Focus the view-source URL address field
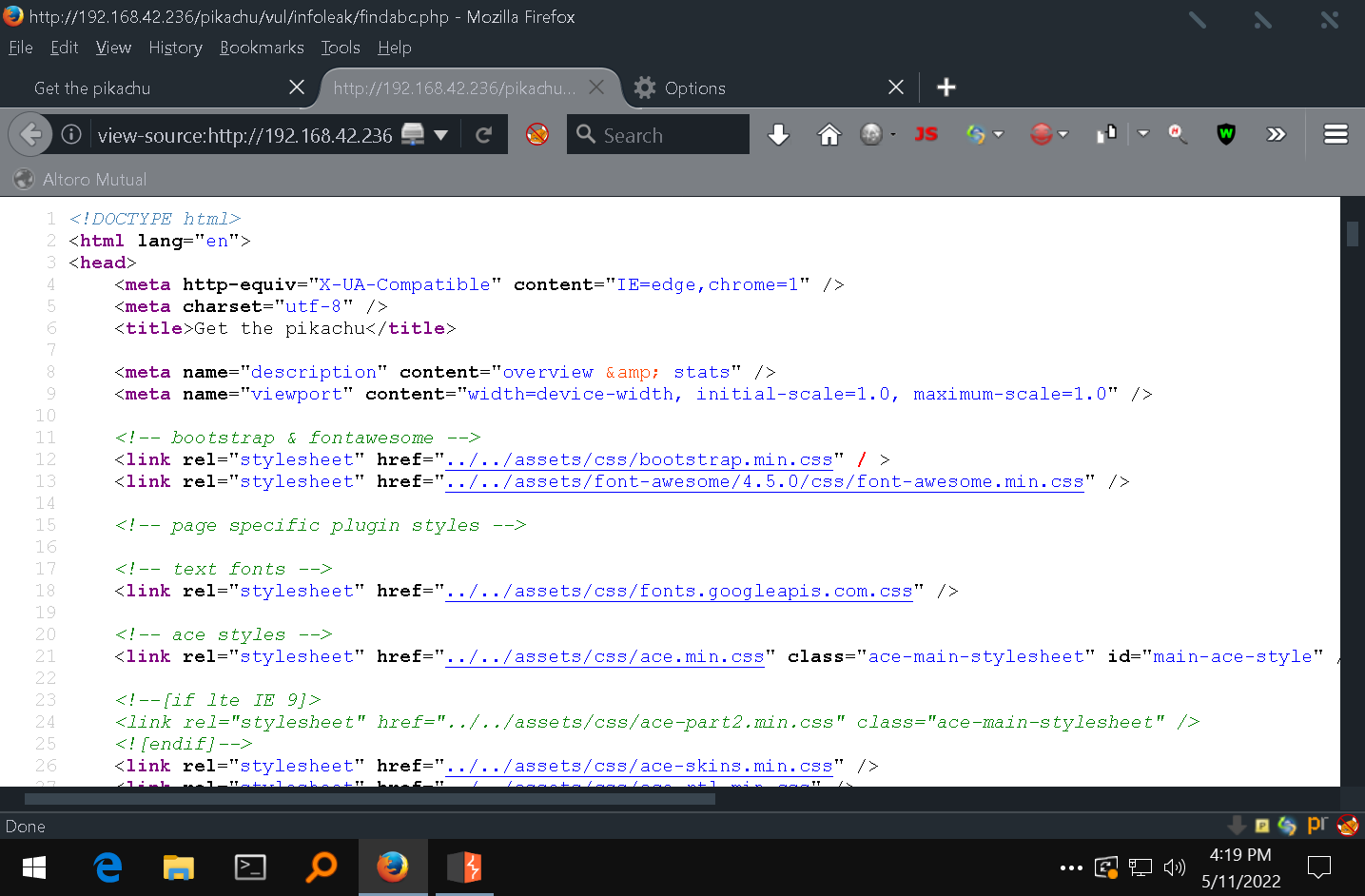 pos(244,135)
